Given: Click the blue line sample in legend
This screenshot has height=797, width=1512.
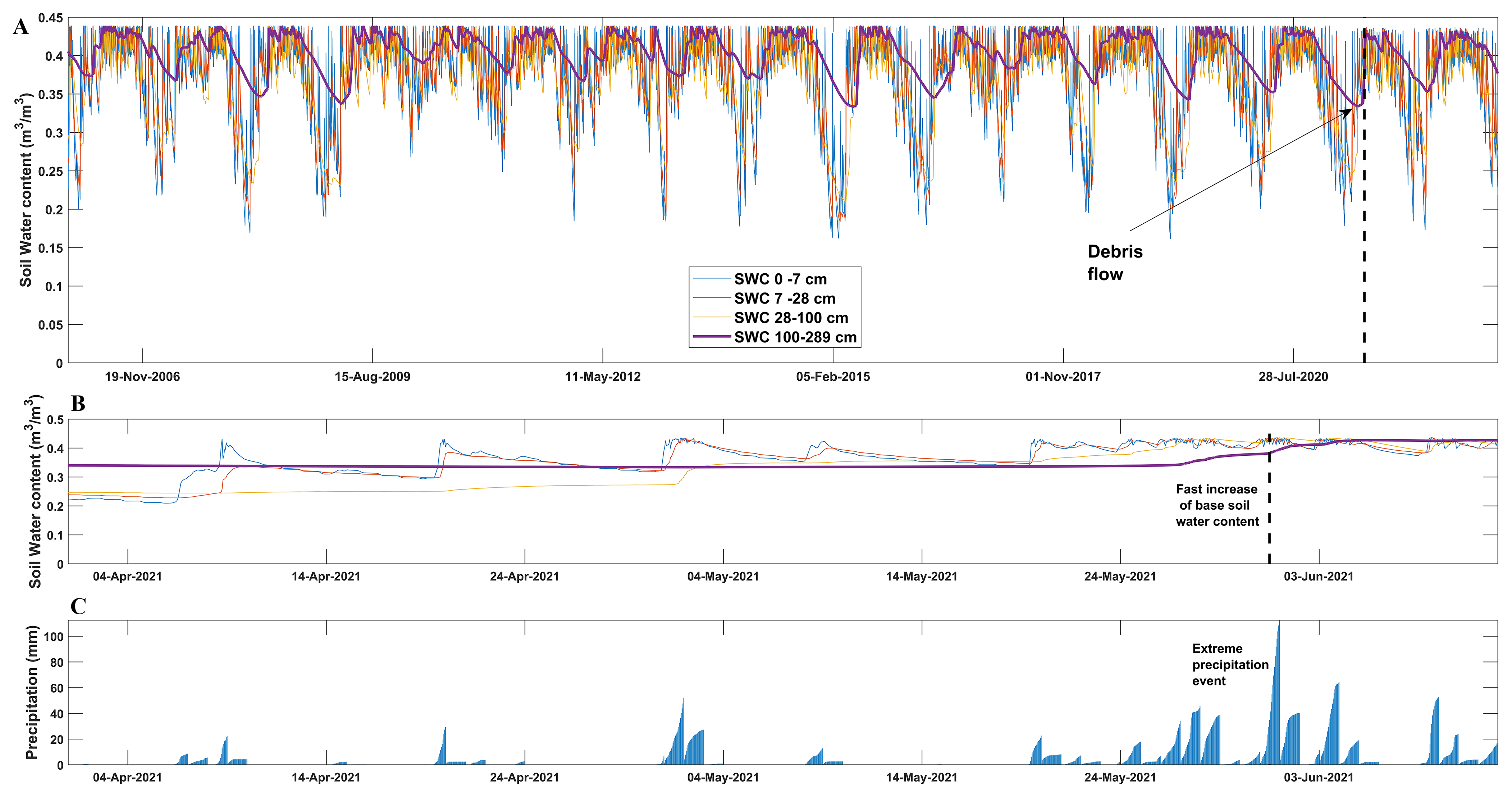Looking at the screenshot, I should [x=712, y=279].
